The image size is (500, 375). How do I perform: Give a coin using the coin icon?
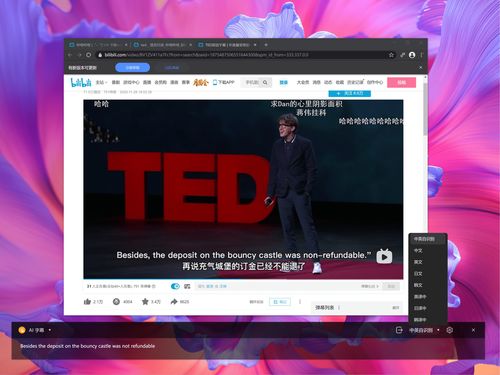click(116, 302)
